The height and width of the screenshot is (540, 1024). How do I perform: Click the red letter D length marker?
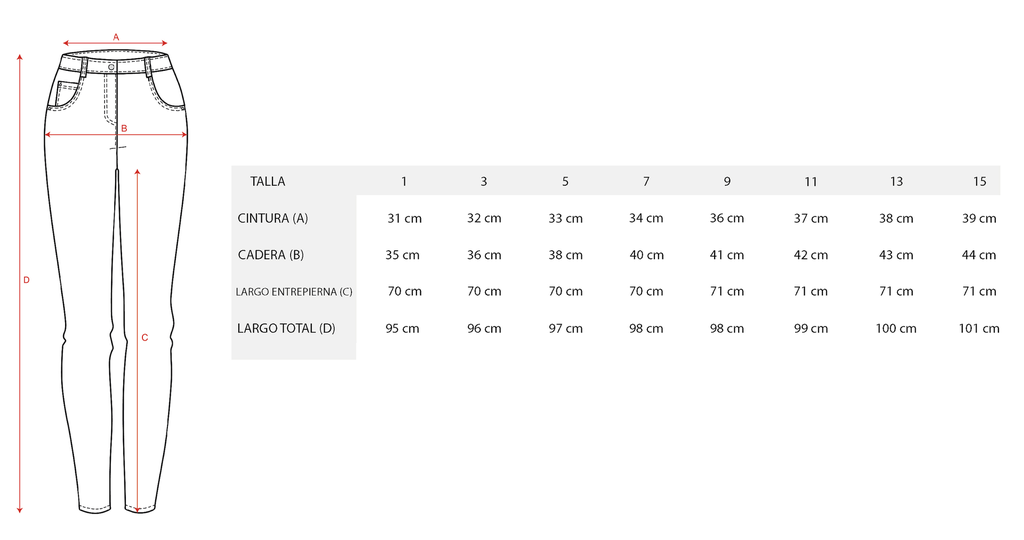[x=27, y=279]
